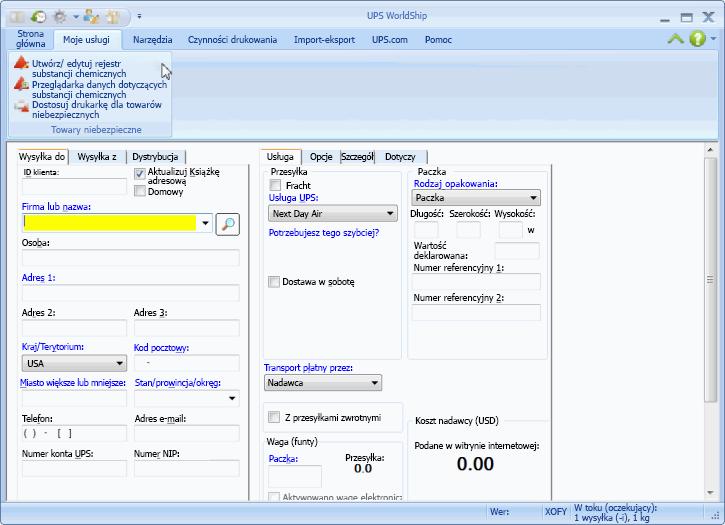Switch to the Dotyczy tab
The width and height of the screenshot is (725, 525).
point(400,157)
